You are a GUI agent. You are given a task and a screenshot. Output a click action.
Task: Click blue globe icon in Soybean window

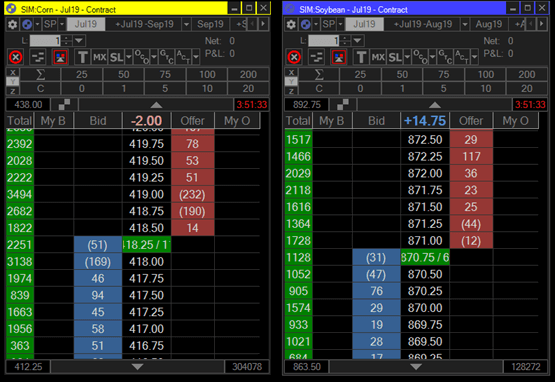pyautogui.click(x=305, y=24)
